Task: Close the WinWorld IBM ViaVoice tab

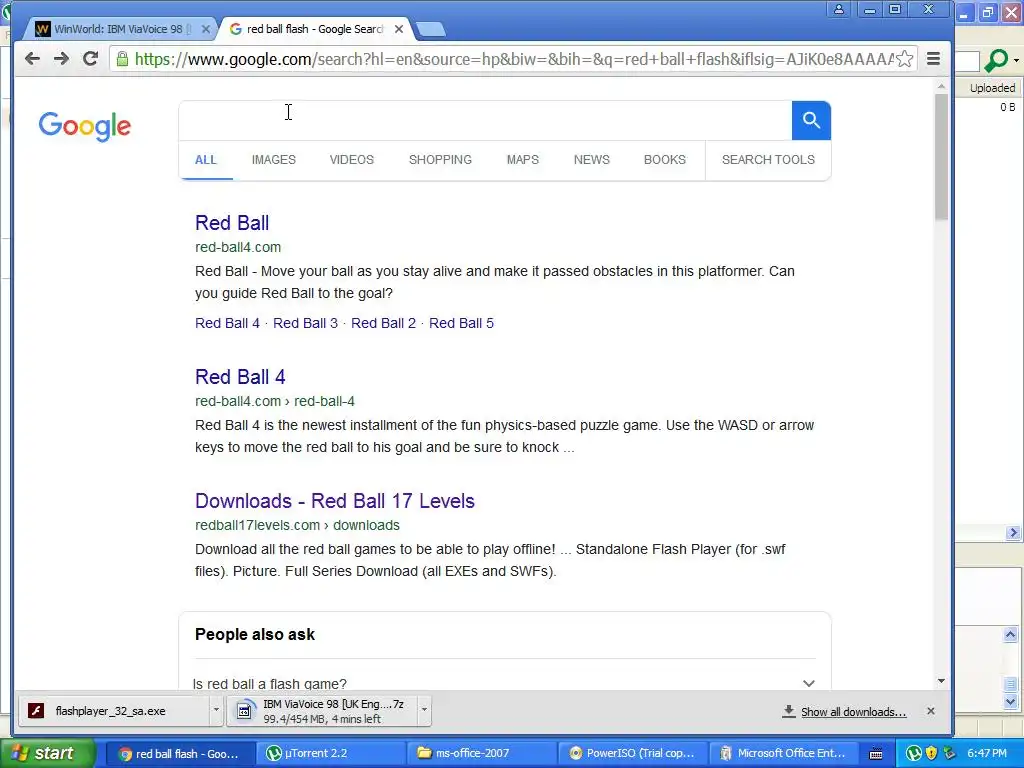Action: click(x=206, y=29)
